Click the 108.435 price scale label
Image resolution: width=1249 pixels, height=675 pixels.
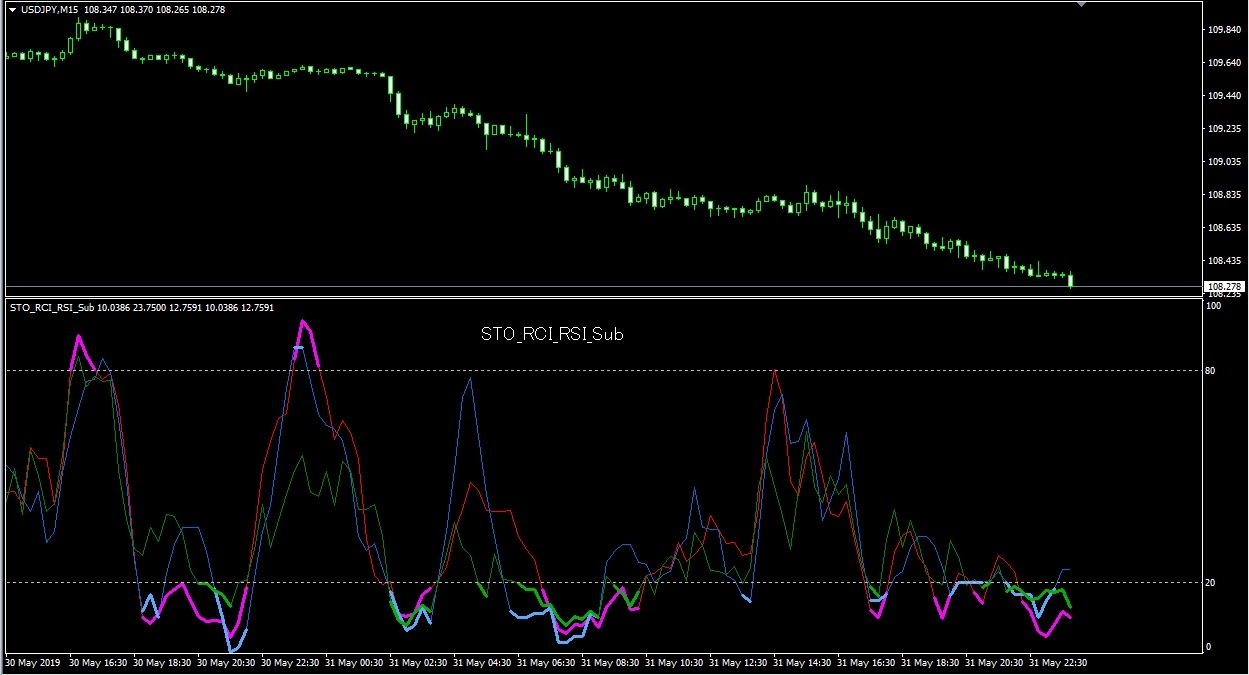[1223, 261]
